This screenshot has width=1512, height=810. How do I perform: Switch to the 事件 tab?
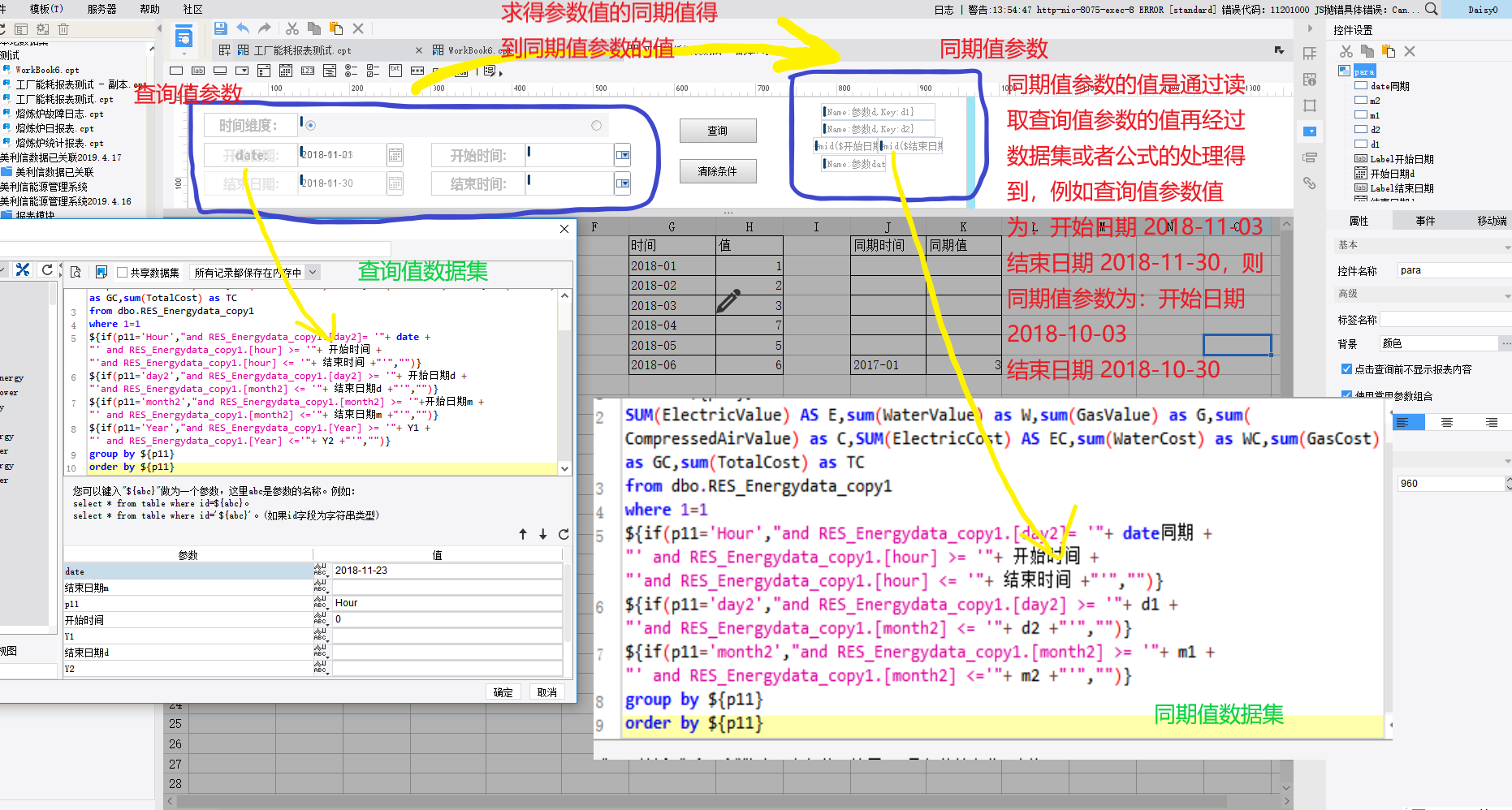click(1425, 221)
